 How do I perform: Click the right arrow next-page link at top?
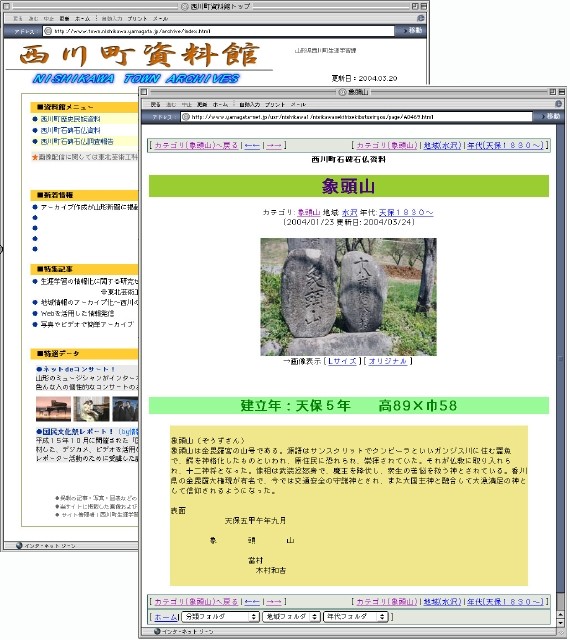click(274, 145)
